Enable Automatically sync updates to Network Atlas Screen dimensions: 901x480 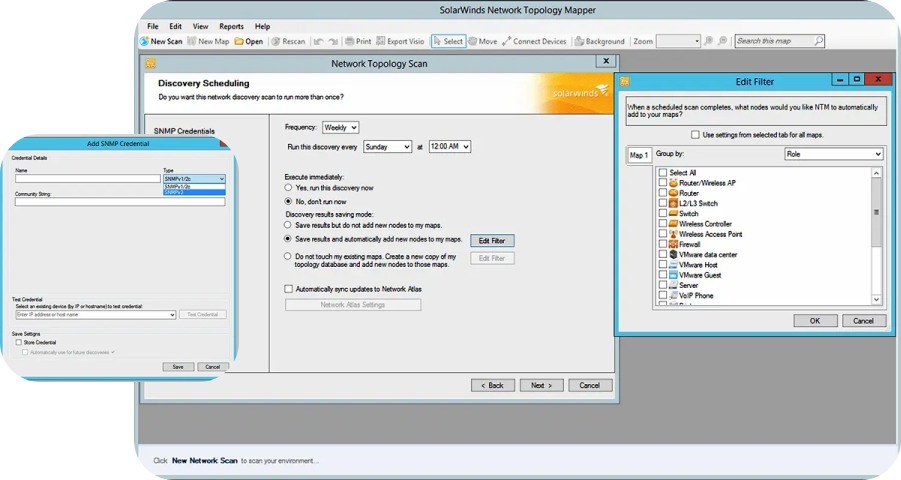coord(288,289)
